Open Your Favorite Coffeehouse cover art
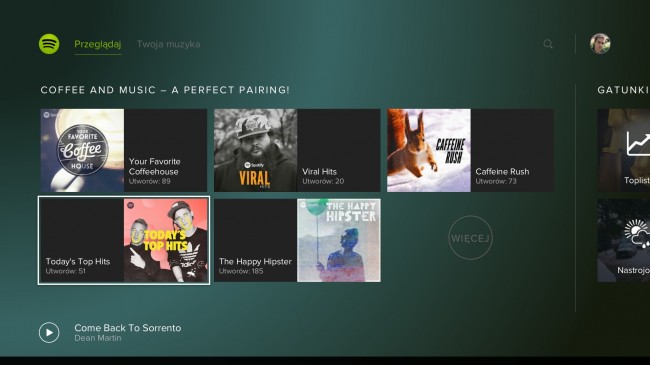The width and height of the screenshot is (650, 365). point(82,150)
